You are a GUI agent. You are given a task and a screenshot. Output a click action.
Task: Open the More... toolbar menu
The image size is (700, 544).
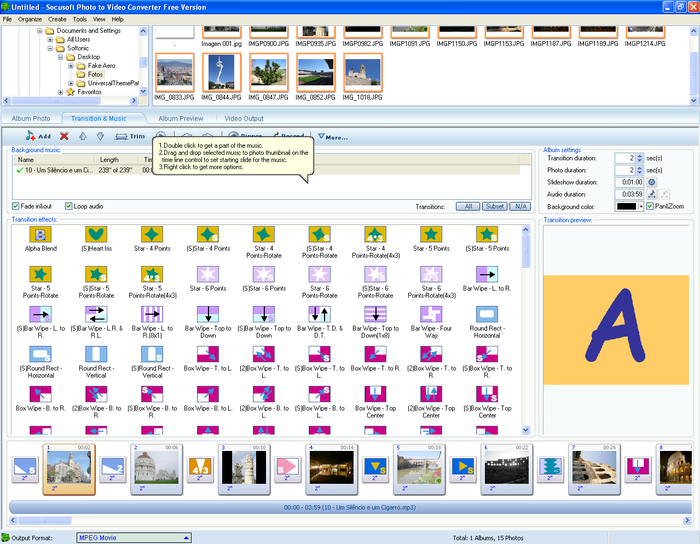[333, 137]
